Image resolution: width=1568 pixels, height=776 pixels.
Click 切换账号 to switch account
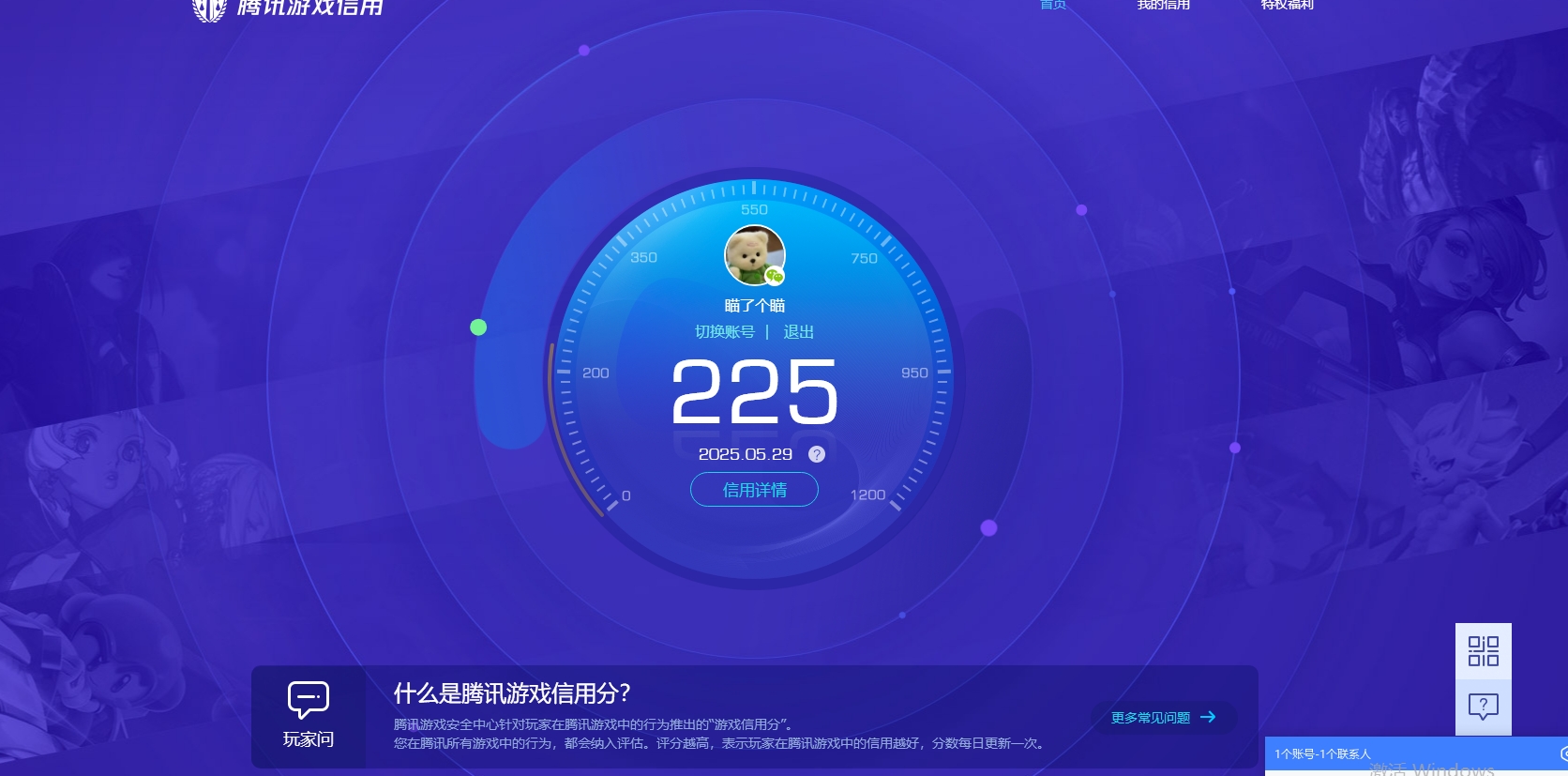[724, 332]
